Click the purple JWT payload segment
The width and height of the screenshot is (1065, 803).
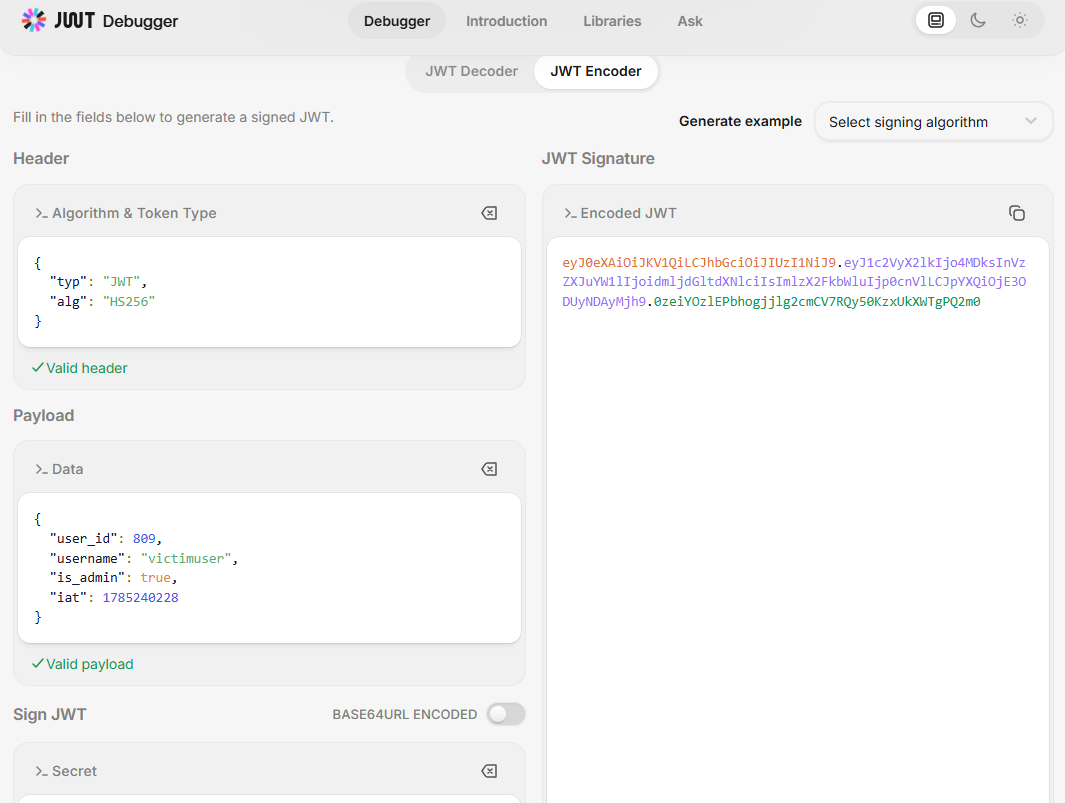pos(794,282)
